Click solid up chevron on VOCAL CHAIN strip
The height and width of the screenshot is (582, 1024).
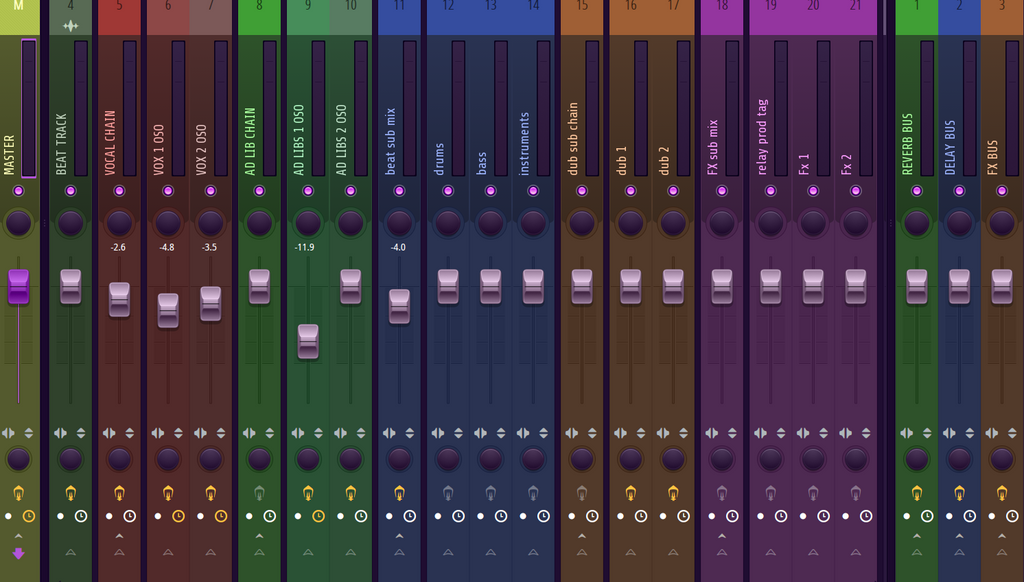pyautogui.click(x=119, y=536)
